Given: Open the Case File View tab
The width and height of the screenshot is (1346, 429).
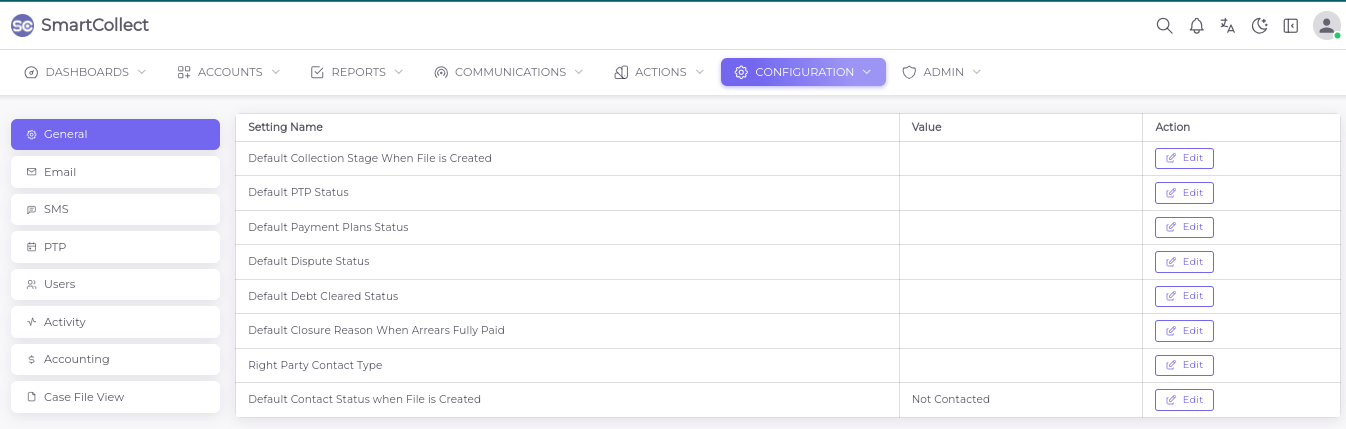Looking at the screenshot, I should pyautogui.click(x=115, y=397).
